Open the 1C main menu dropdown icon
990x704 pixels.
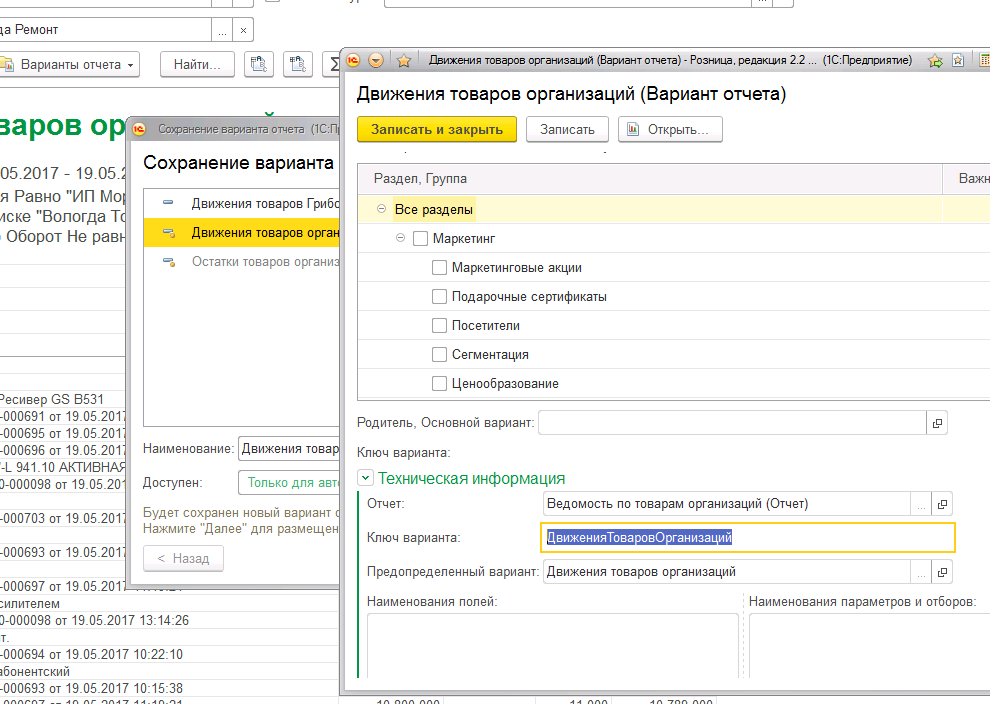click(377, 61)
